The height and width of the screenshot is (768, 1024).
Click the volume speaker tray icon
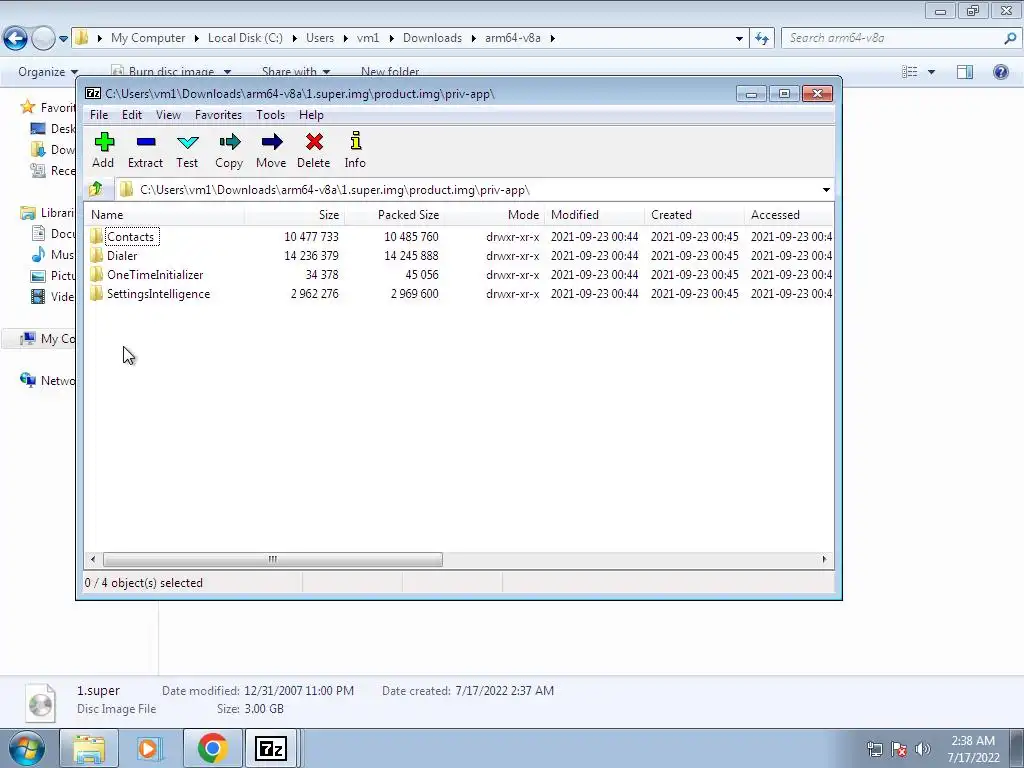[x=922, y=749]
